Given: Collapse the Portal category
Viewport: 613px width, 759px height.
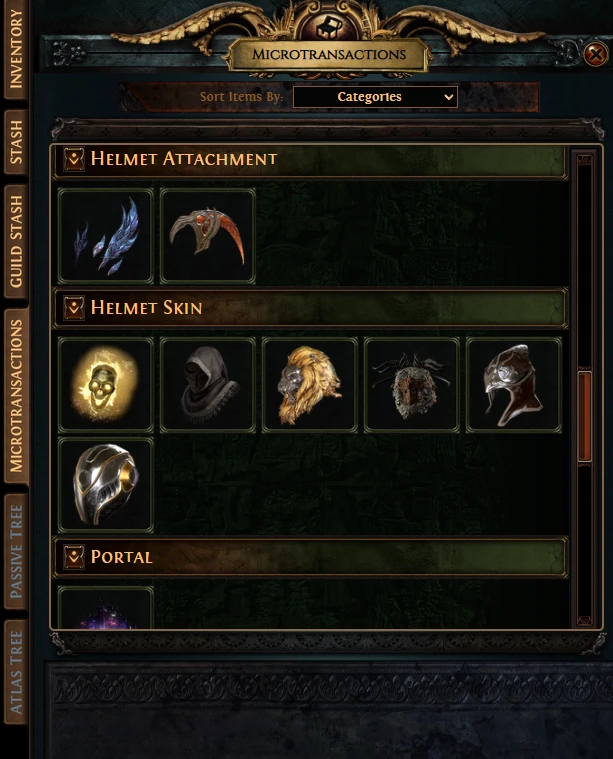Looking at the screenshot, I should (x=74, y=557).
